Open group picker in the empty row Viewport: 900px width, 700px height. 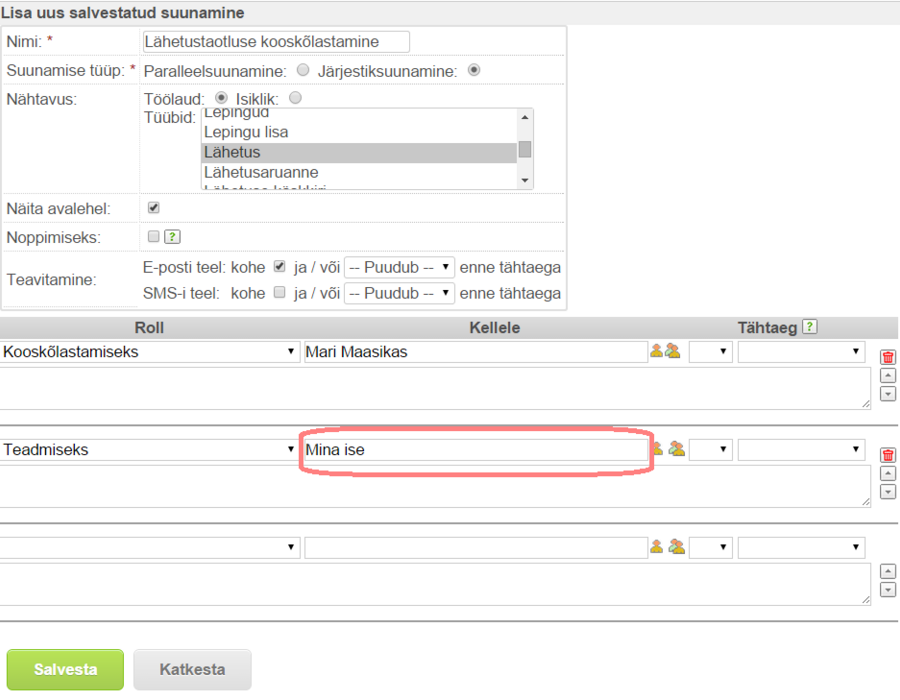click(677, 546)
